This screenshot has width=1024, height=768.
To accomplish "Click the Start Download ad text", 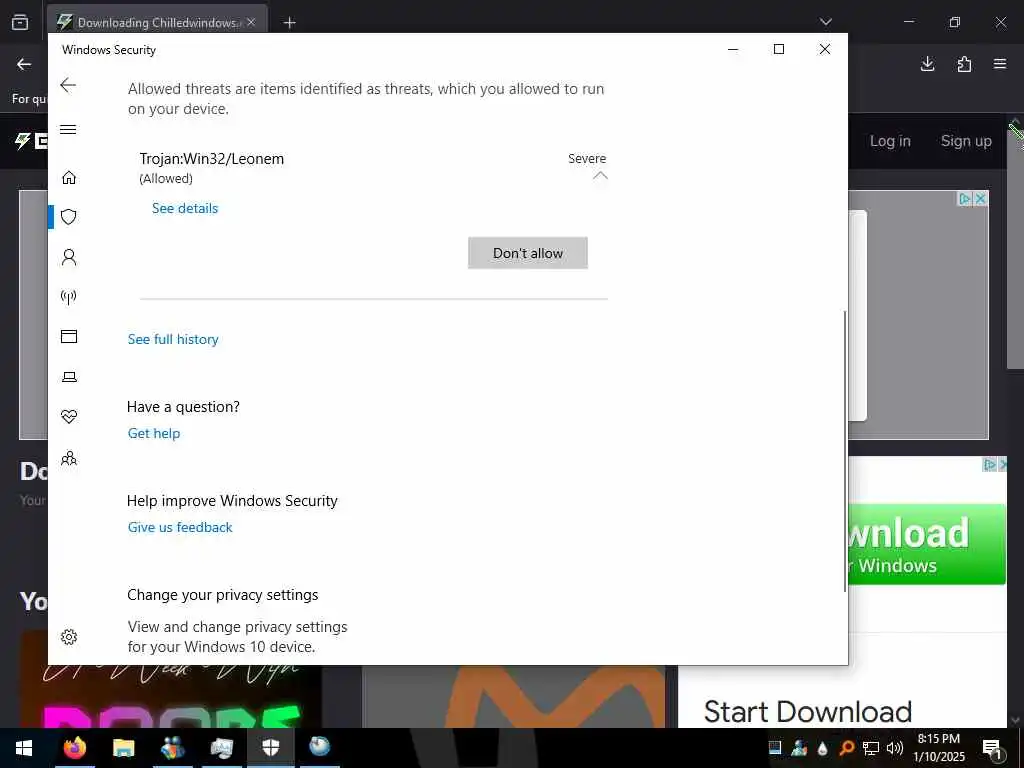I will coord(808,712).
